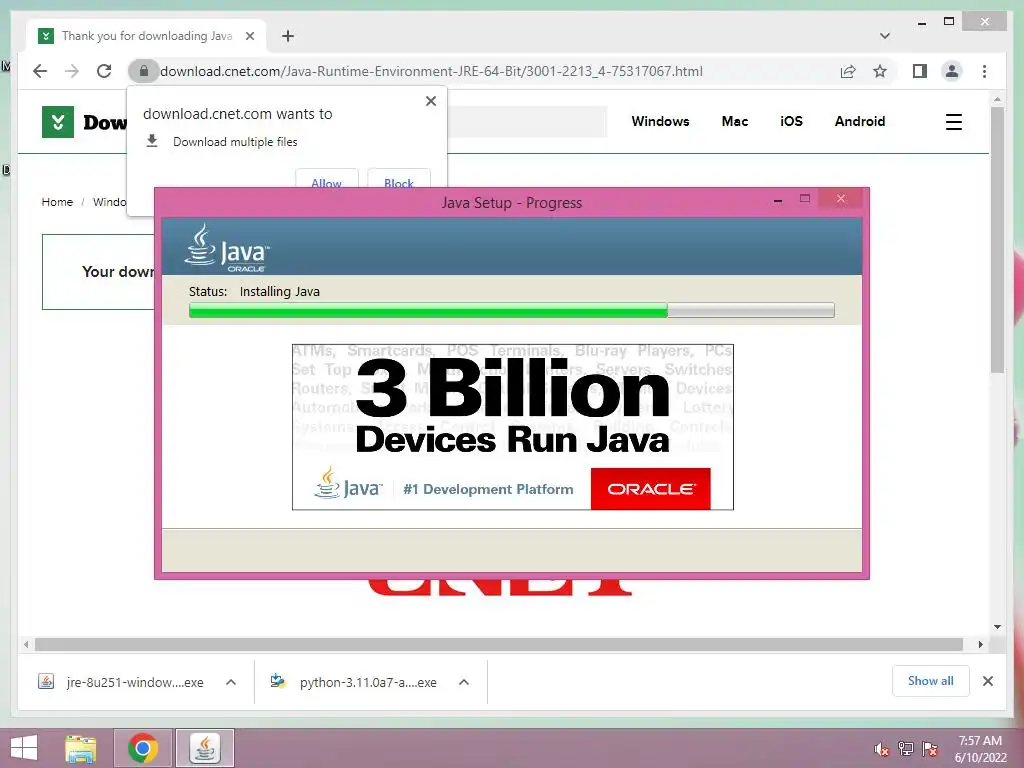
Task: Close the downloads bar
Action: pos(988,681)
